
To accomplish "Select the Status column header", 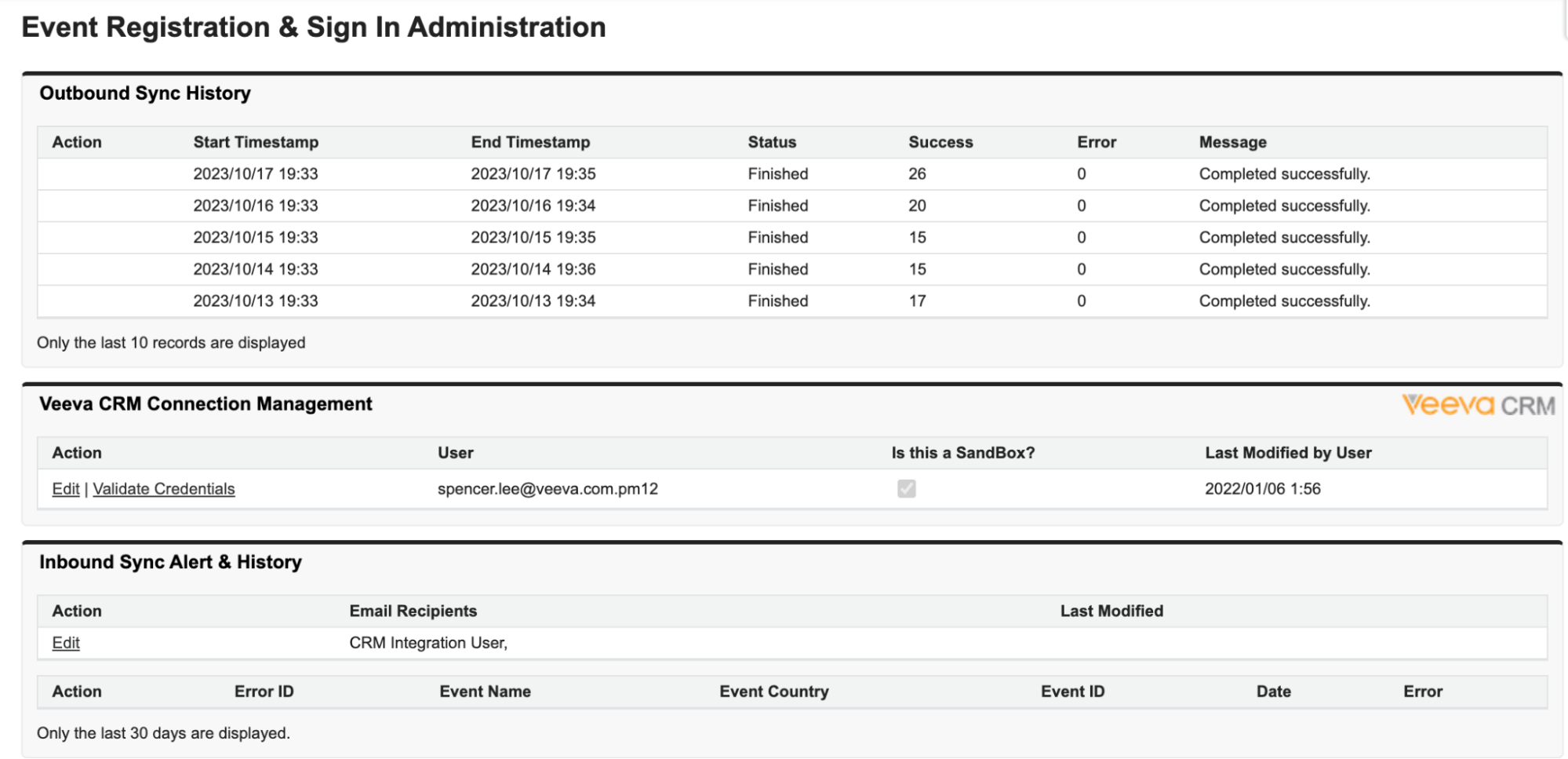I will pyautogui.click(x=771, y=142).
